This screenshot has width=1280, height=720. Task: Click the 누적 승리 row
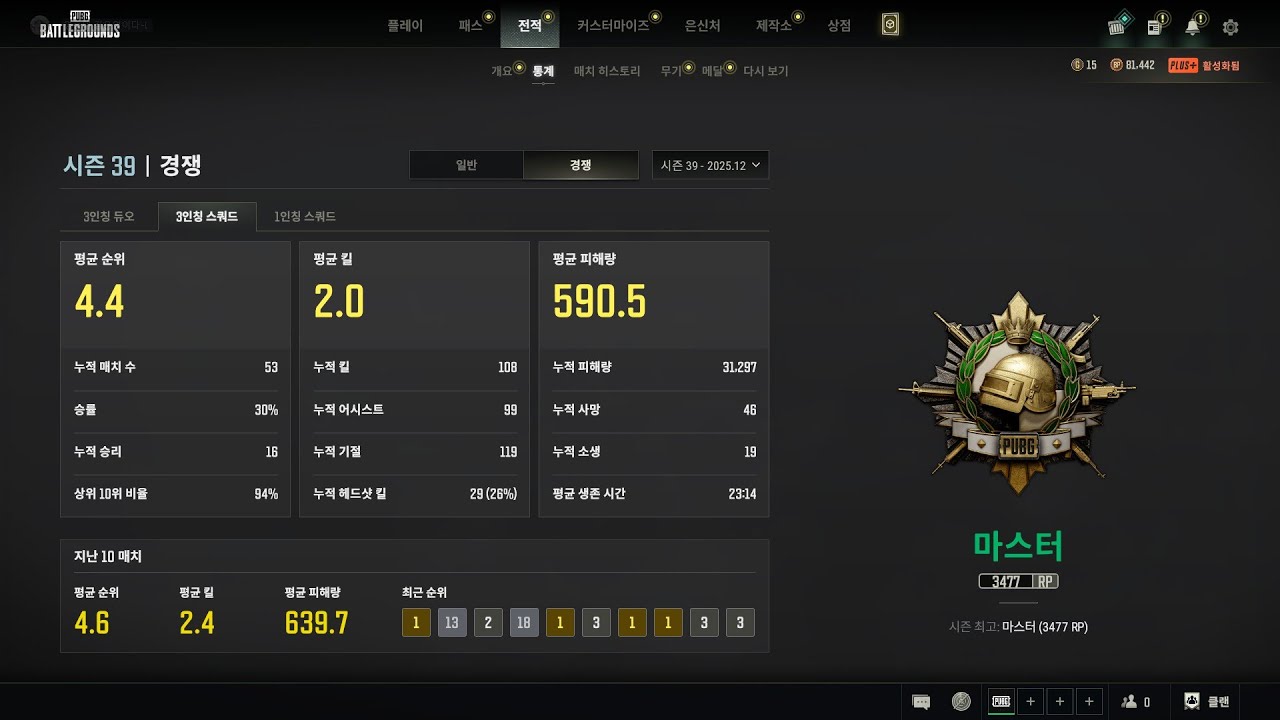point(175,452)
